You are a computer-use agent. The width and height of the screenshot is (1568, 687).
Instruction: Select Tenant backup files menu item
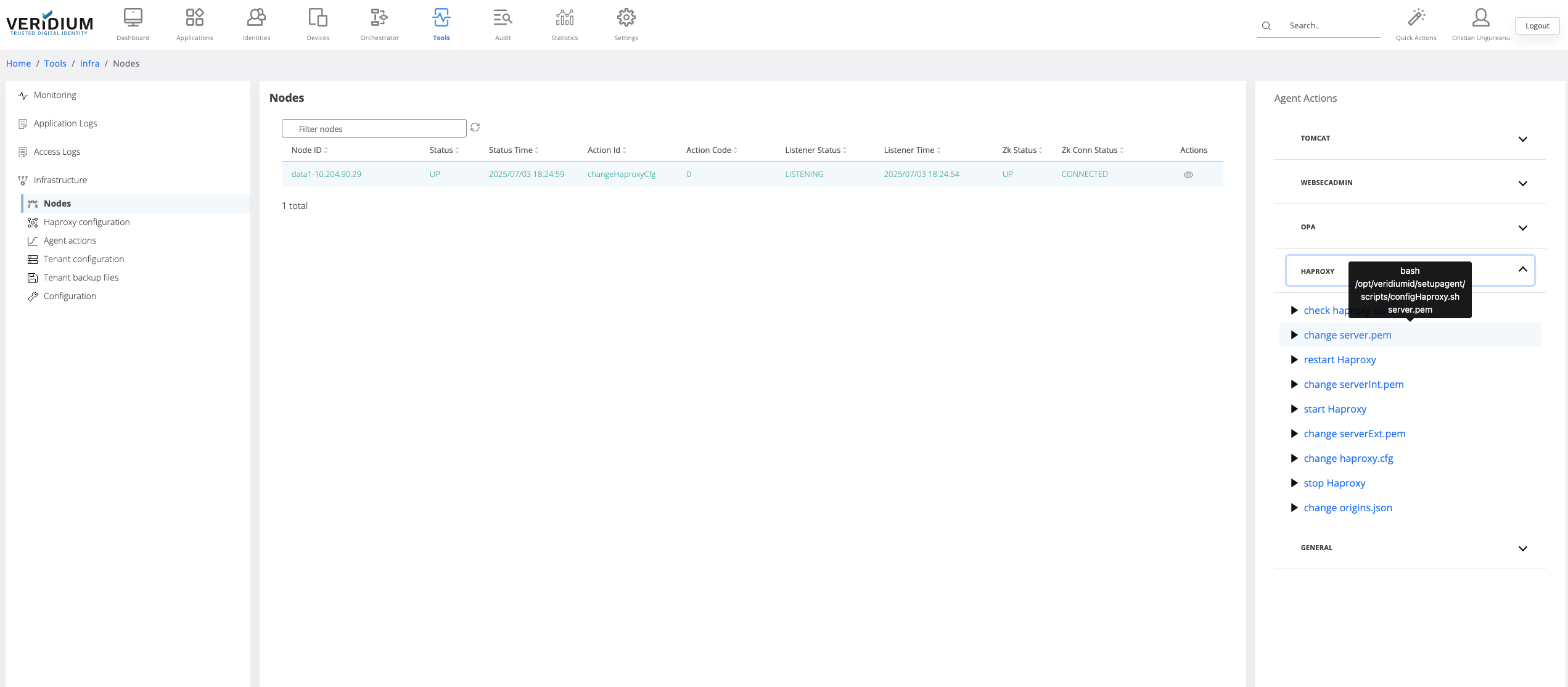[x=81, y=278]
